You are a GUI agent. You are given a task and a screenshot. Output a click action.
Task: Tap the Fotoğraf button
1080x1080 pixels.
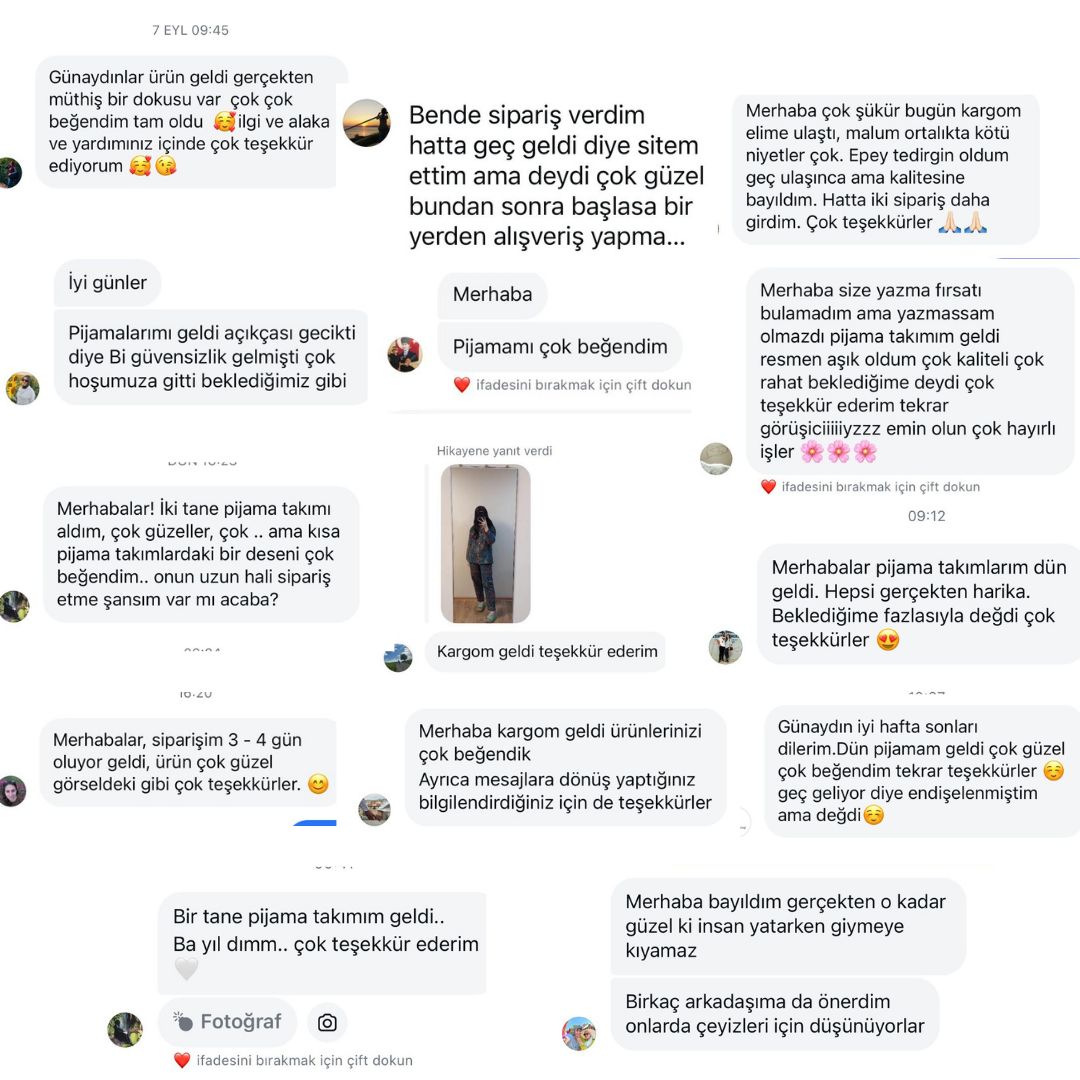[227, 1021]
